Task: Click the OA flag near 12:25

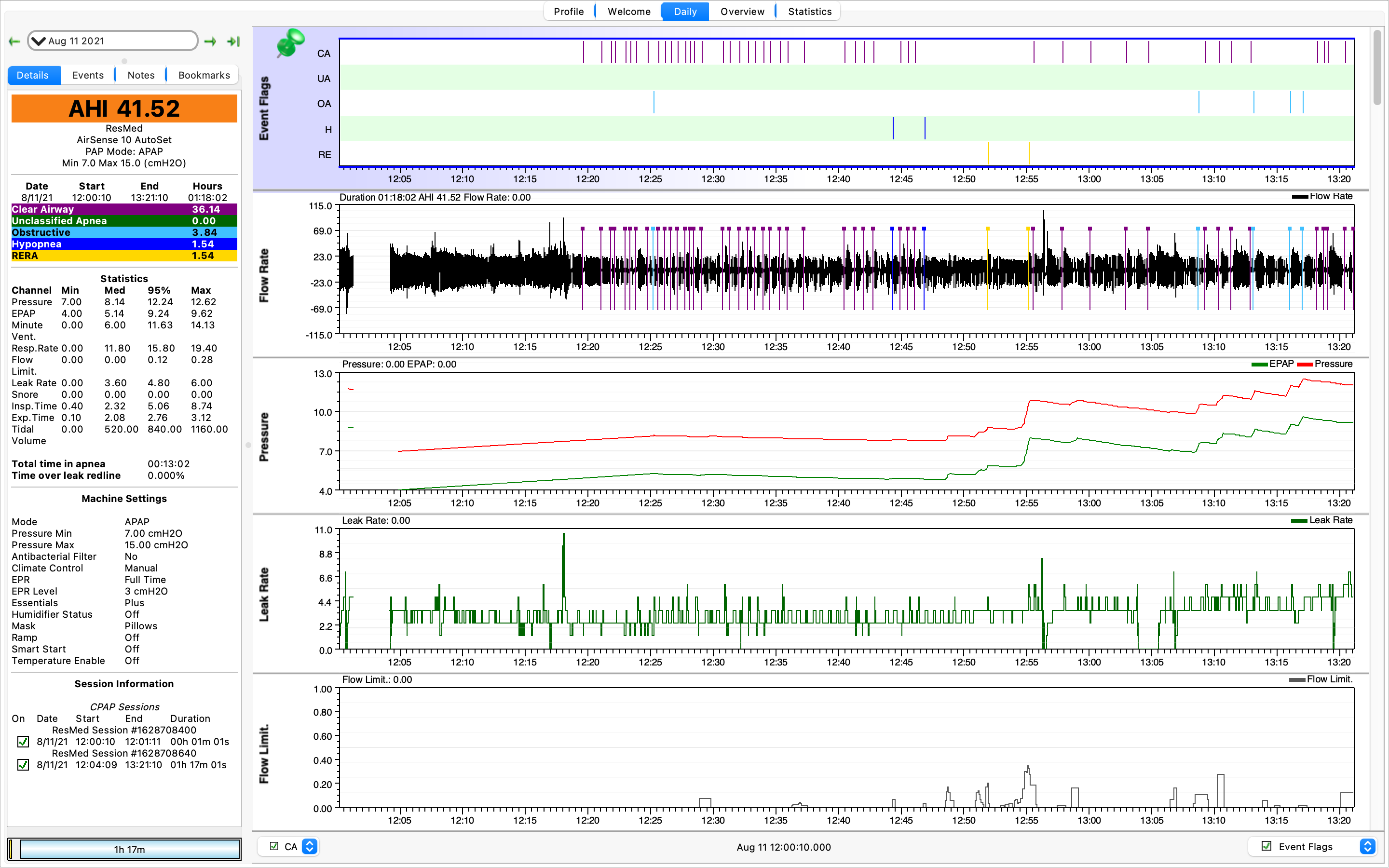Action: pyautogui.click(x=654, y=103)
